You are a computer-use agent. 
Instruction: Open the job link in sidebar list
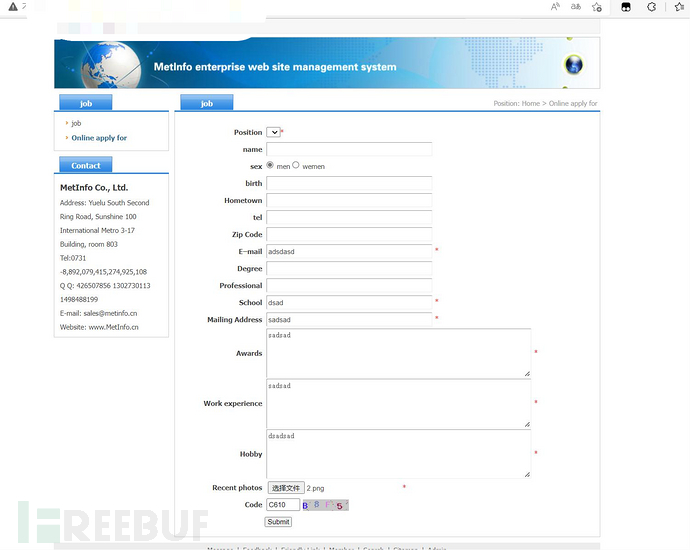coord(76,123)
